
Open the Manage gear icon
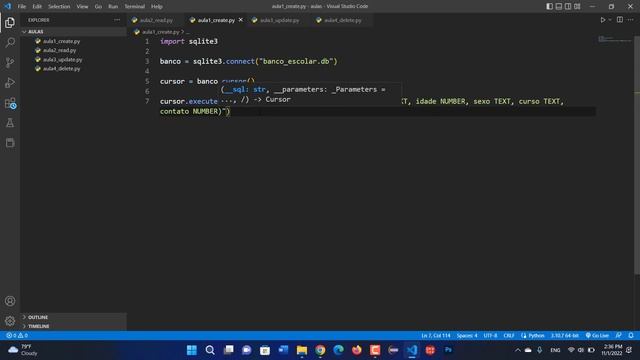10,321
